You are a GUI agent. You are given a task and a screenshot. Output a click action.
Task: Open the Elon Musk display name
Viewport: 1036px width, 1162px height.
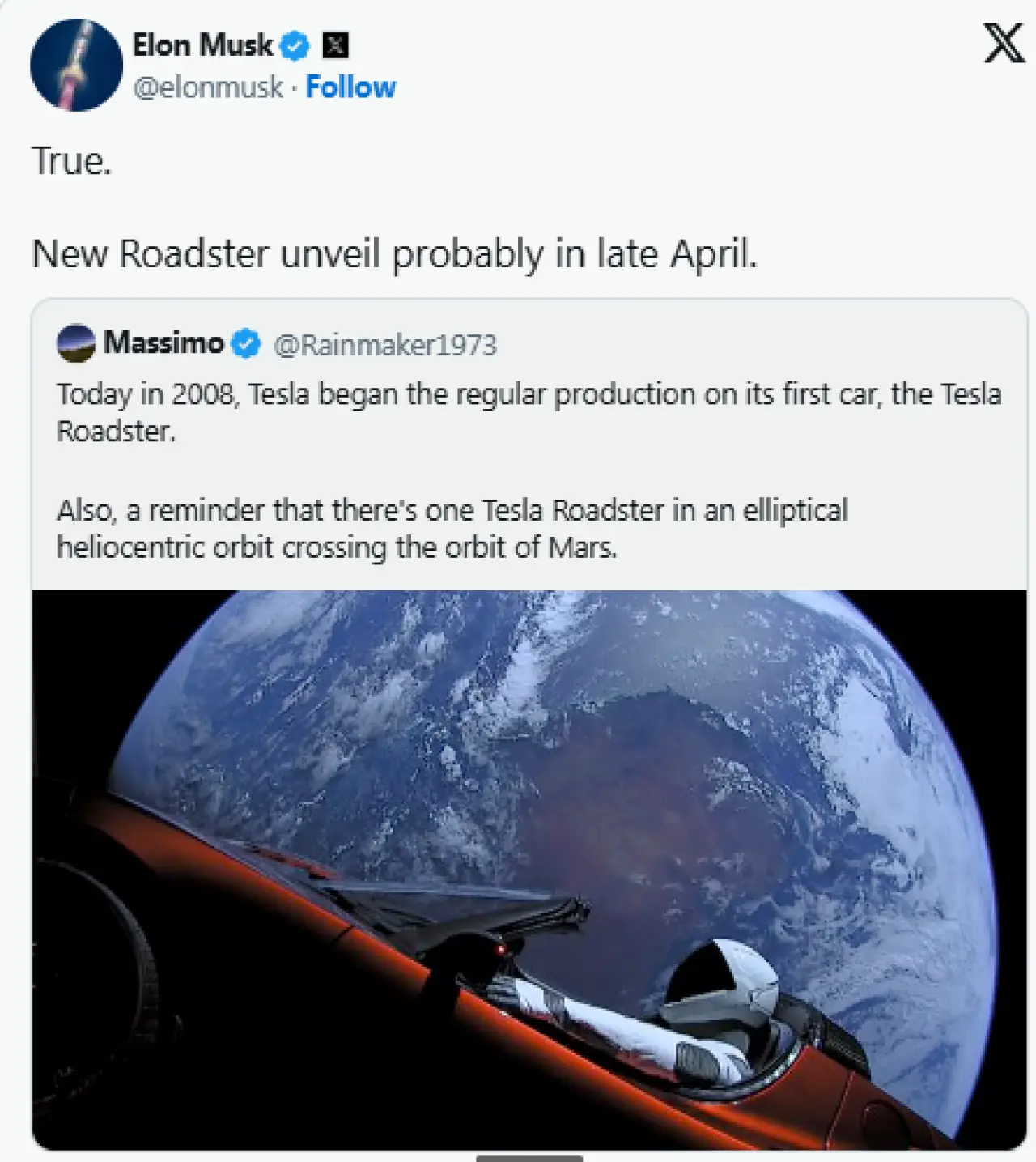tap(202, 45)
